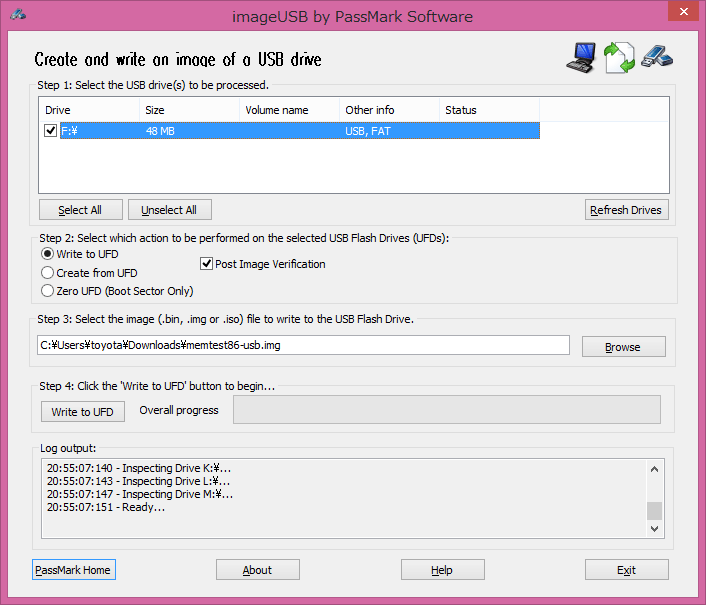Start writing with the Write to UFD button

tap(83, 411)
